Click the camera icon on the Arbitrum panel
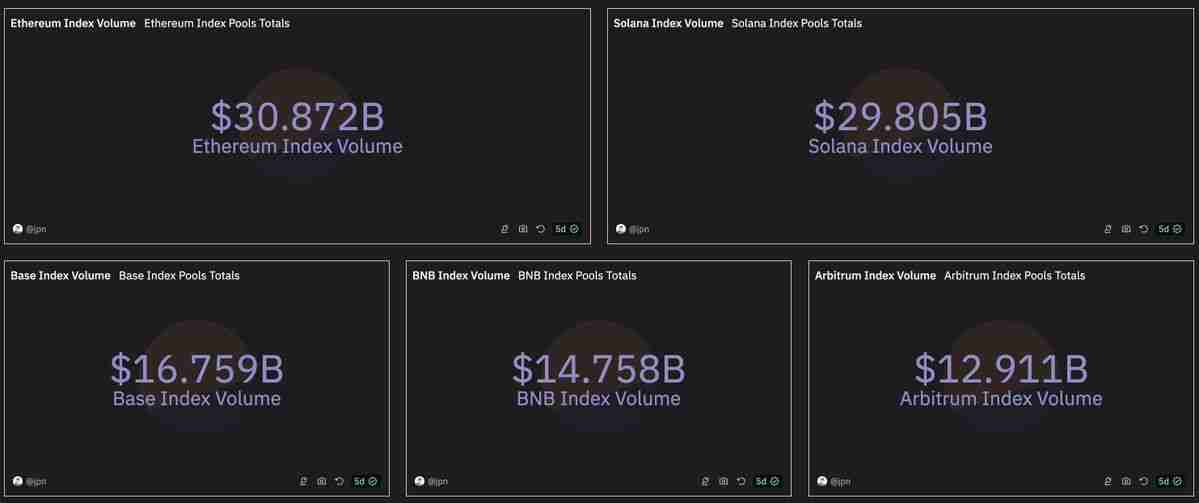Viewport: 1199px width, 503px height. click(x=1126, y=481)
